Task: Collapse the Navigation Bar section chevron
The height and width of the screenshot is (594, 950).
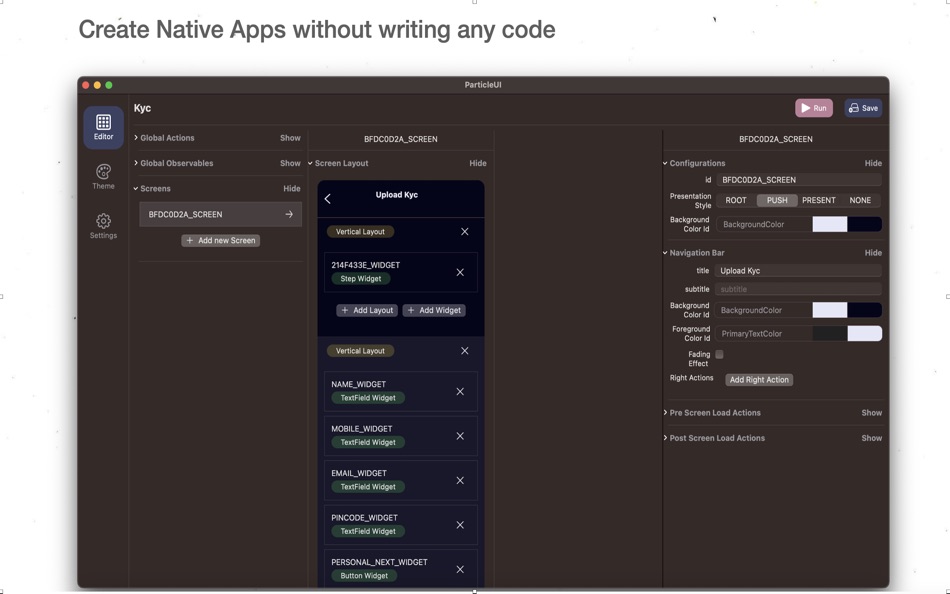Action: (x=665, y=253)
